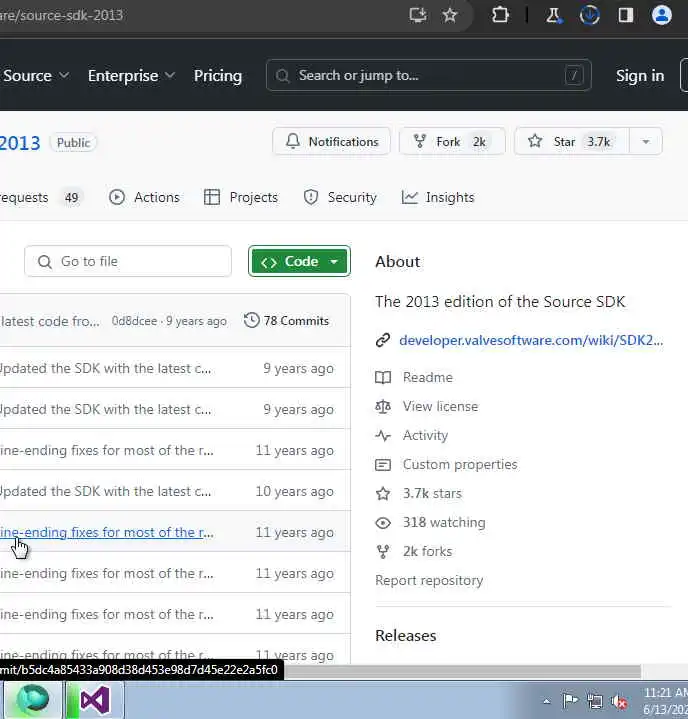The width and height of the screenshot is (688, 719).
Task: Click the link chain icon in About
Action: pyautogui.click(x=383, y=340)
